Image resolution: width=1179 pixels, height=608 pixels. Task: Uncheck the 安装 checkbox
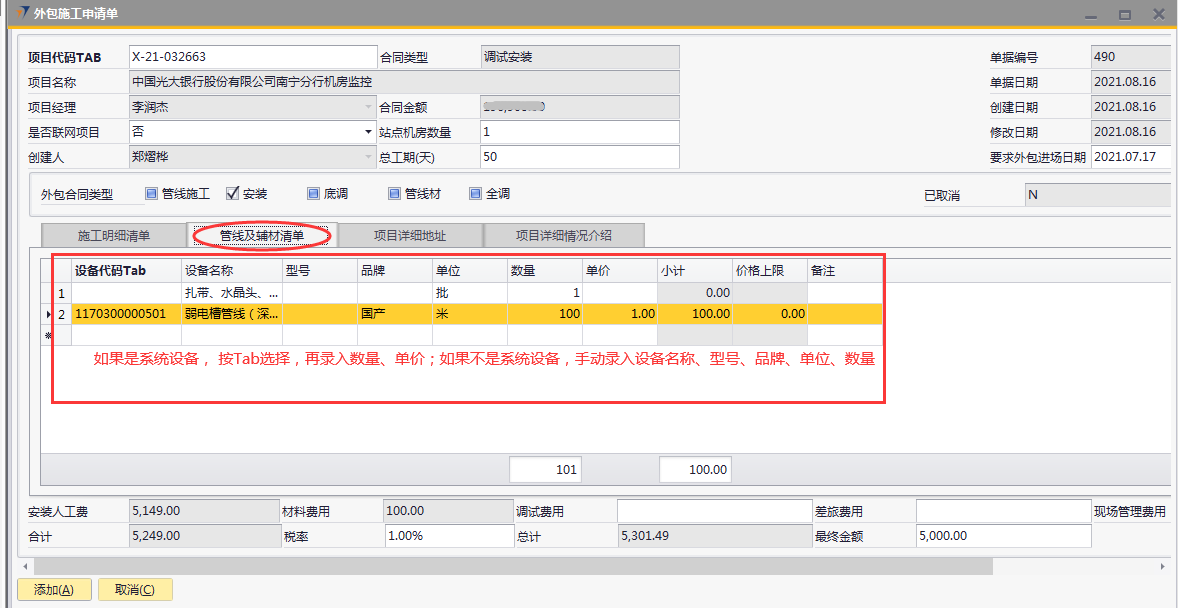232,194
